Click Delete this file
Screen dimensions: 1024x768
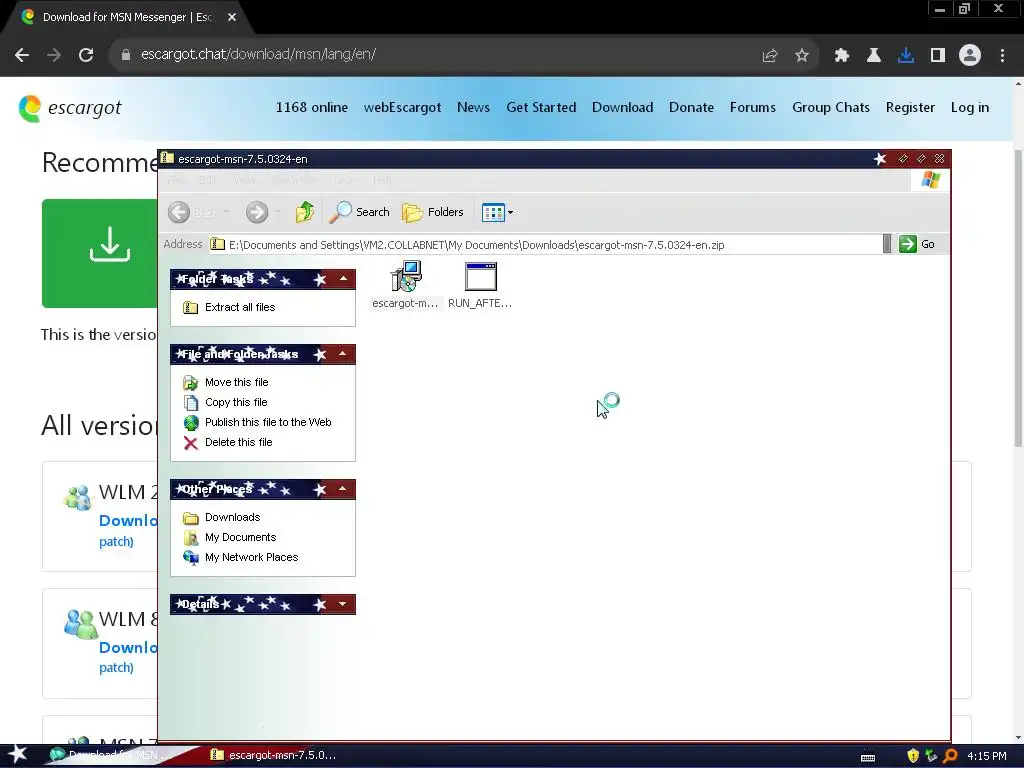point(238,442)
